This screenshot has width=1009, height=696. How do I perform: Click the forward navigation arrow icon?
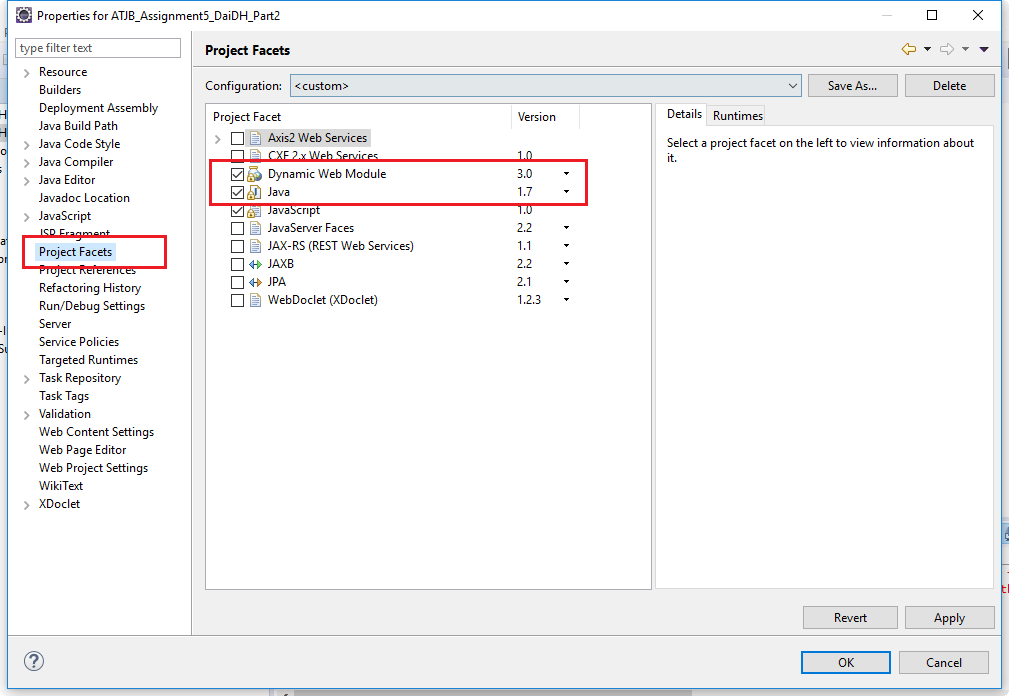point(947,48)
